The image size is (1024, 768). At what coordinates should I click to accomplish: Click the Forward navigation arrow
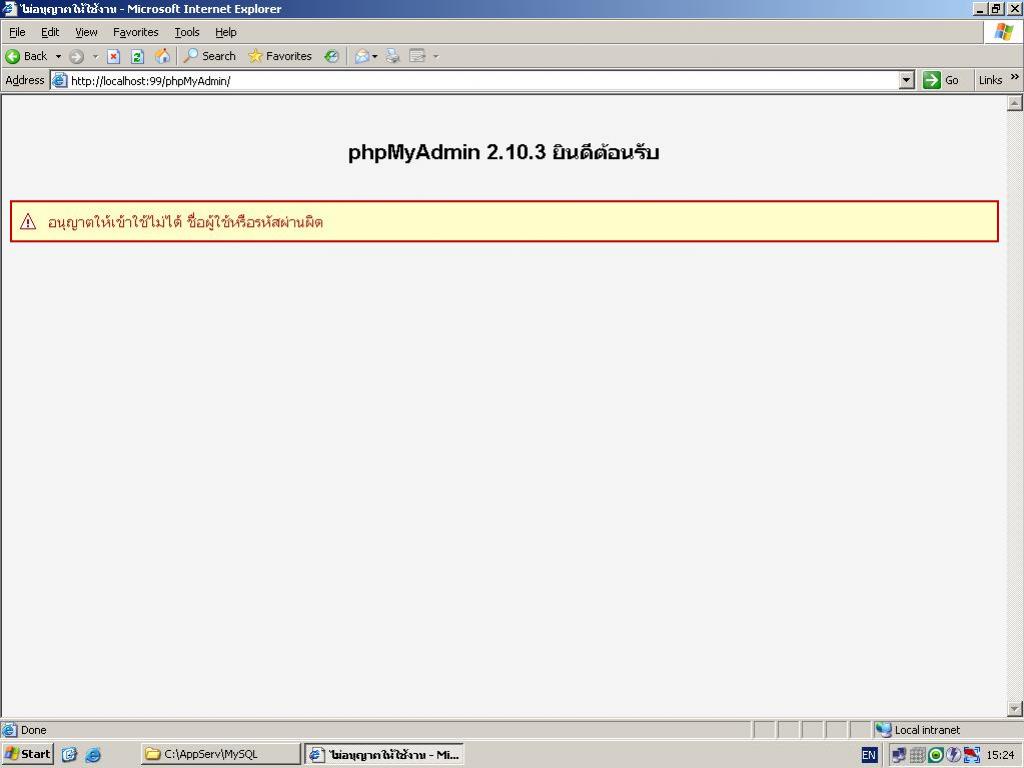tap(76, 56)
